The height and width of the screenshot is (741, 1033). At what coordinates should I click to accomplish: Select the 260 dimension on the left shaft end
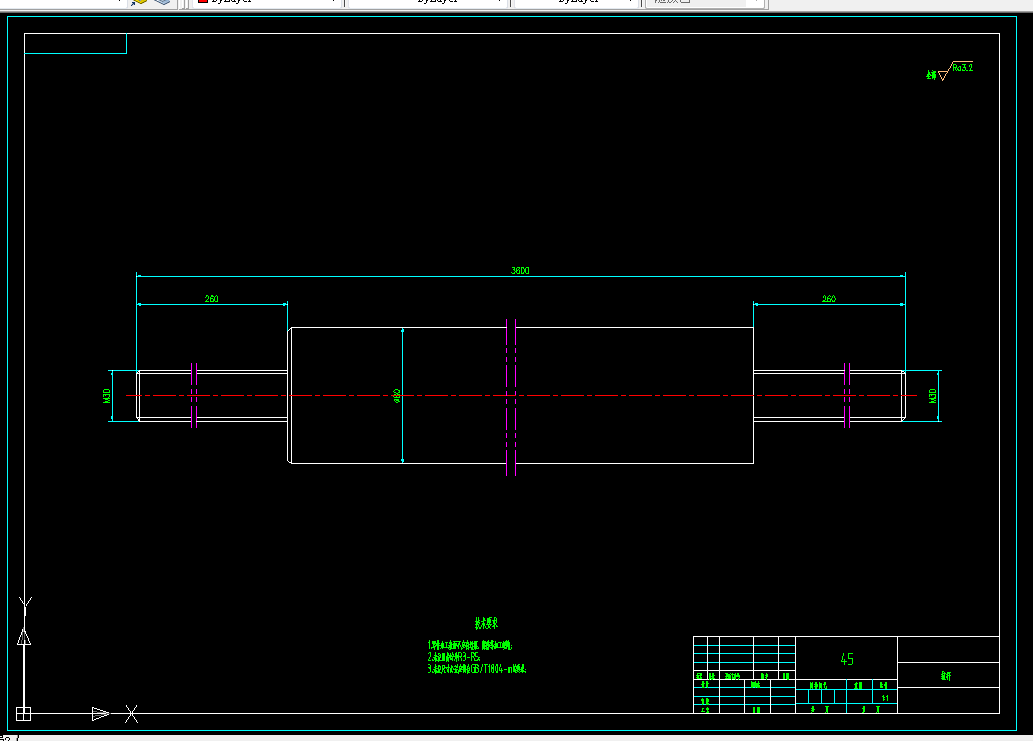211,298
